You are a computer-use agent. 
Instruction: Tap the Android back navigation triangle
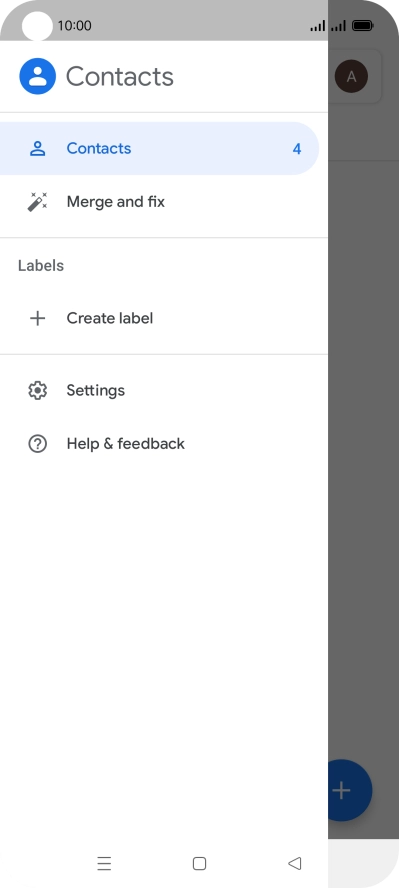(x=294, y=863)
